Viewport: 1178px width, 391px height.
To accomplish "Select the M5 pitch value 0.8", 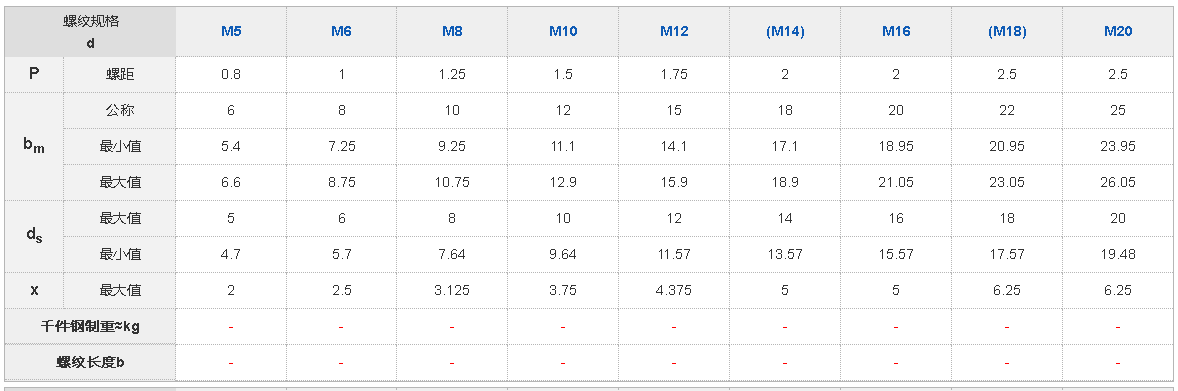I will 231,74.
